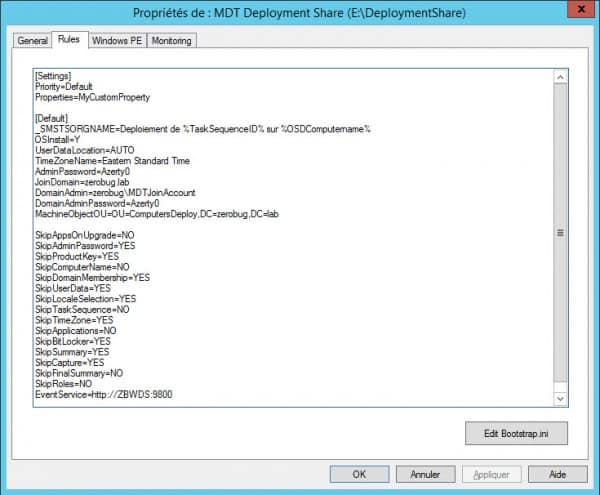
Task: Click the SkipDomainMembership=YES line
Action: pos(93,277)
